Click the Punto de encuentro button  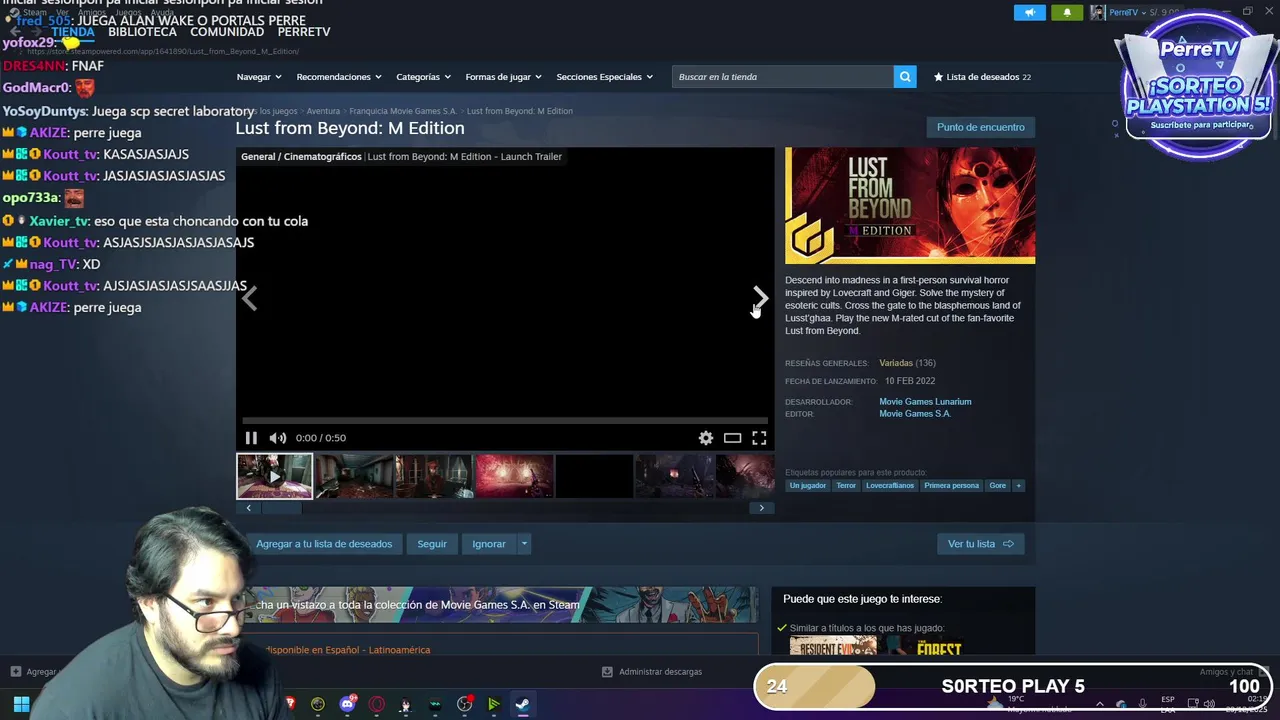[x=981, y=127]
